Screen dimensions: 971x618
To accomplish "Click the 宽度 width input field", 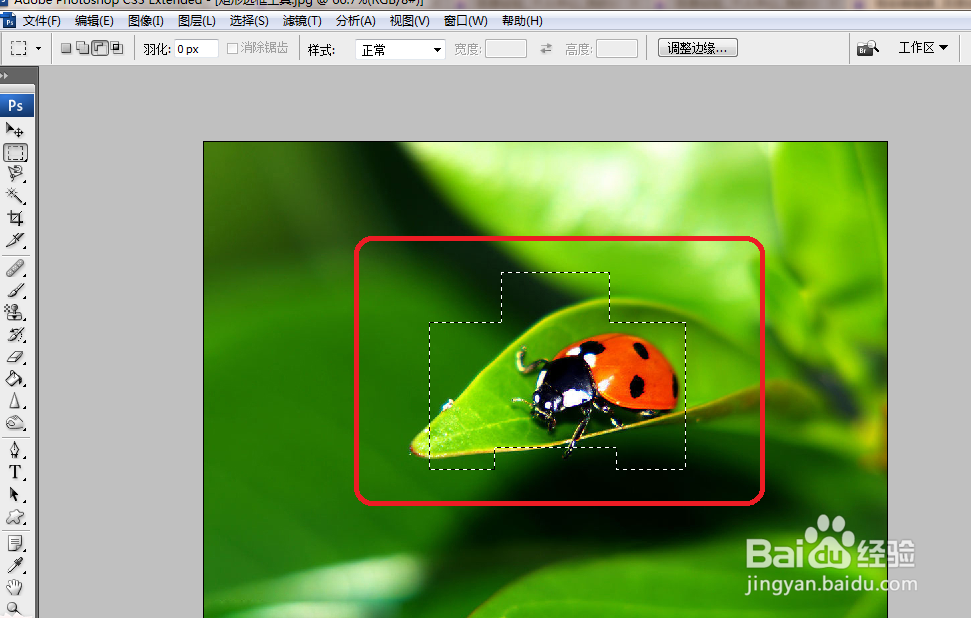I will (506, 48).
